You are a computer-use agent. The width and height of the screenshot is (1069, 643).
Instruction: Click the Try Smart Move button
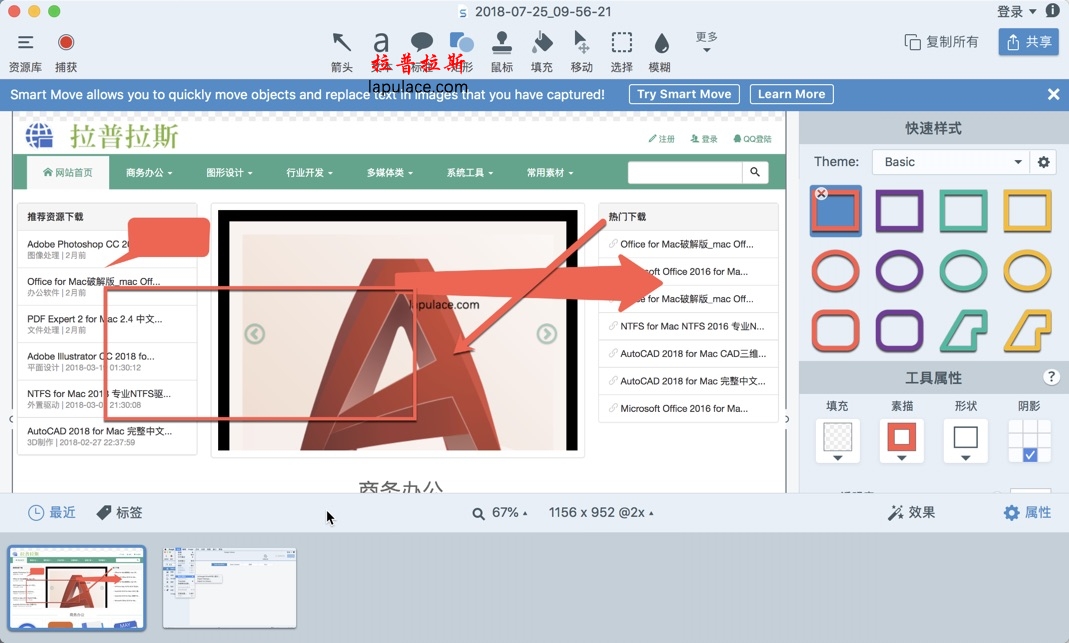point(684,94)
